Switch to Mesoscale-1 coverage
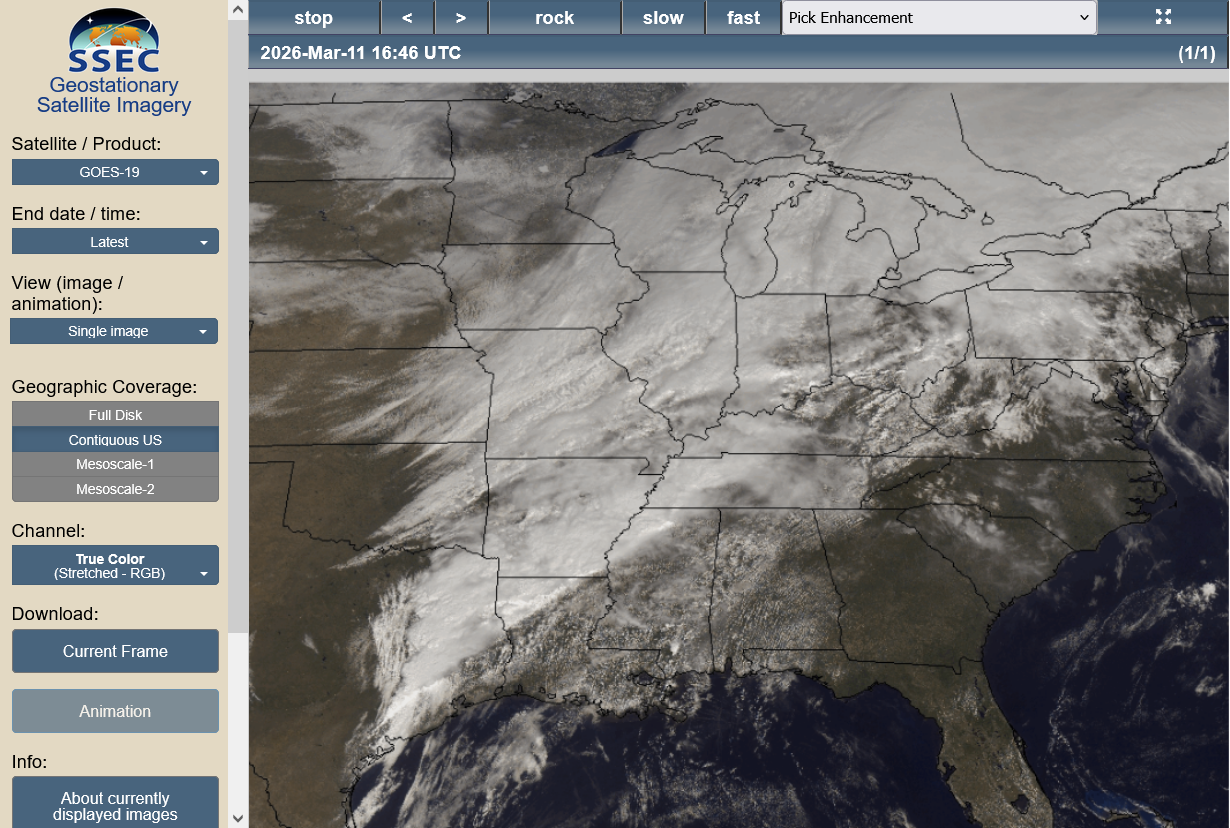This screenshot has height=828, width=1230. tap(115, 464)
